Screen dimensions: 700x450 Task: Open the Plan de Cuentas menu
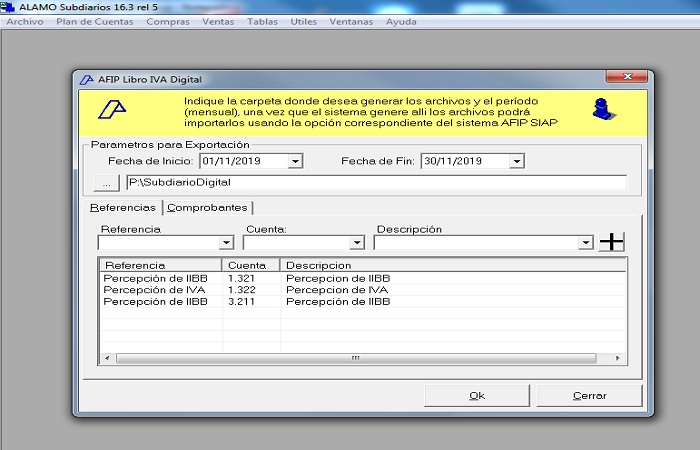click(95, 21)
